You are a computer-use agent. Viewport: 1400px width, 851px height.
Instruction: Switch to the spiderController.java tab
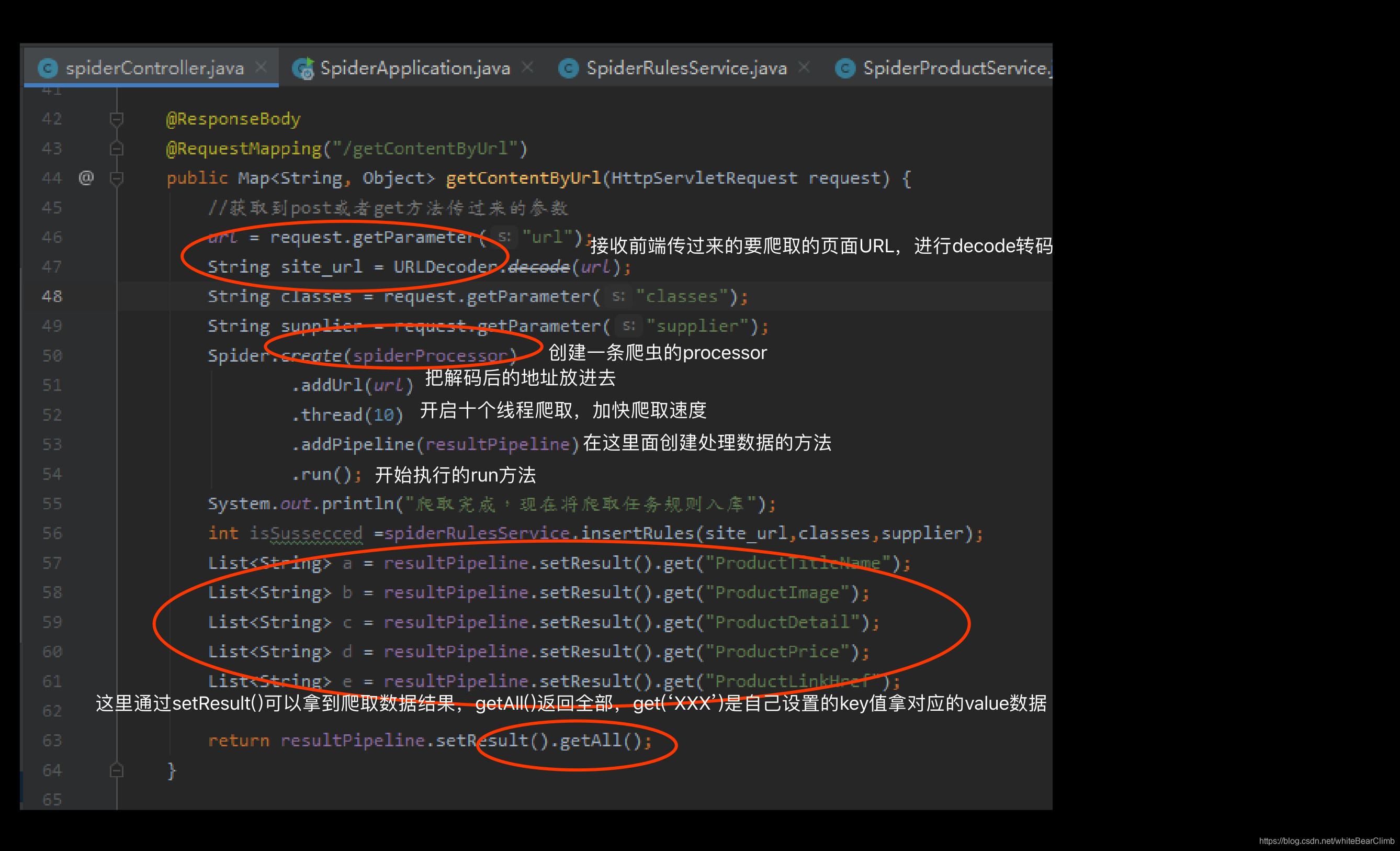point(152,68)
